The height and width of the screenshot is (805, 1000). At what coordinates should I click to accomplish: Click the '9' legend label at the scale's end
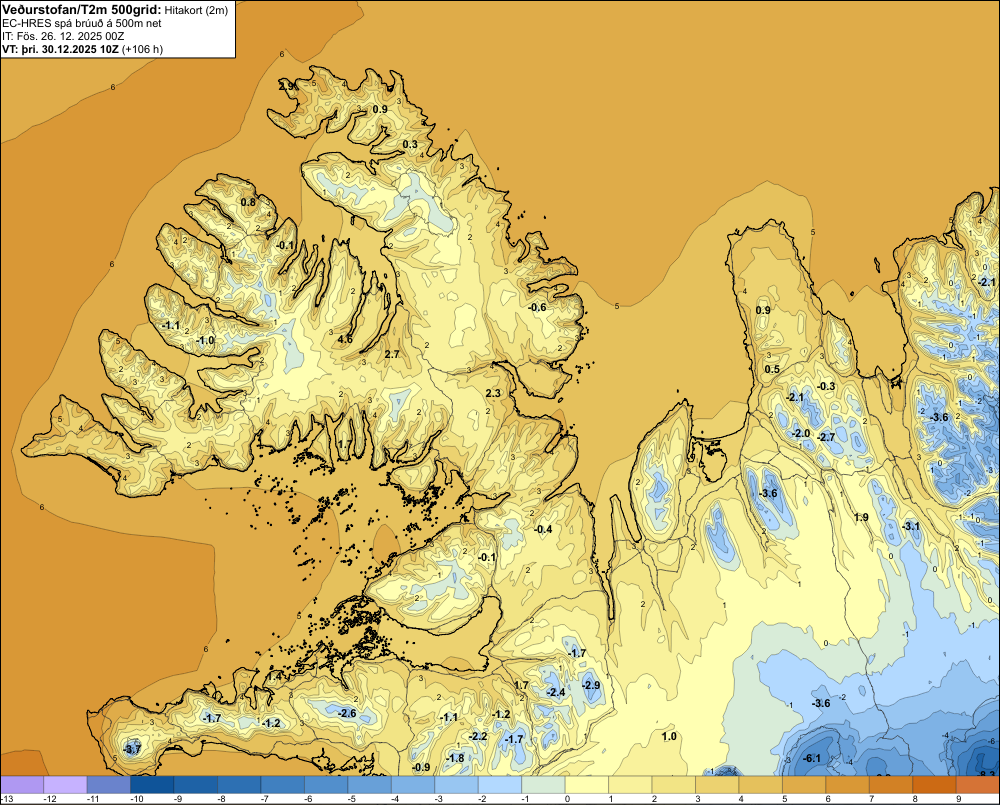[959, 799]
